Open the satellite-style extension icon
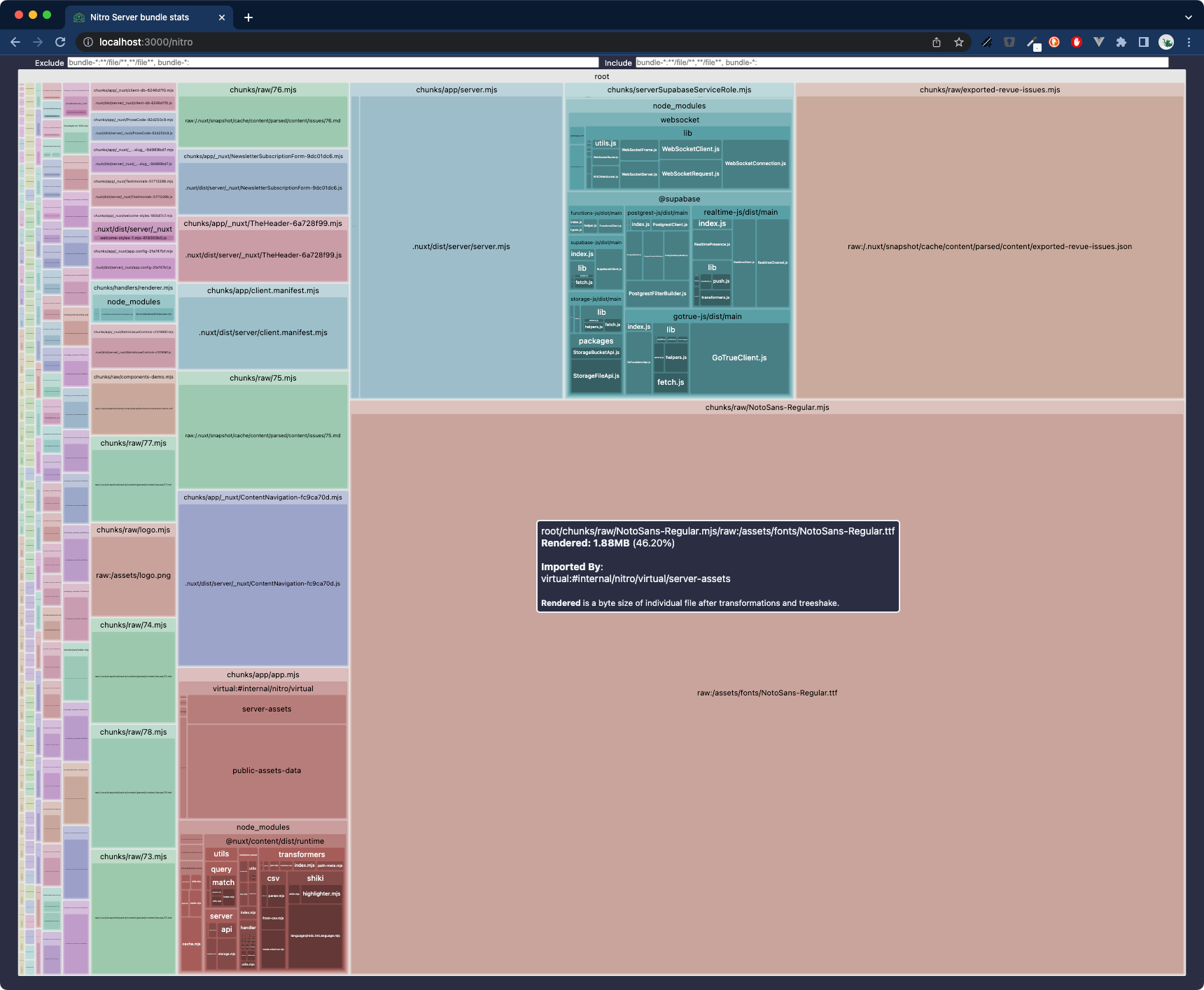Screen dimensions: 1204x990 coord(987,42)
